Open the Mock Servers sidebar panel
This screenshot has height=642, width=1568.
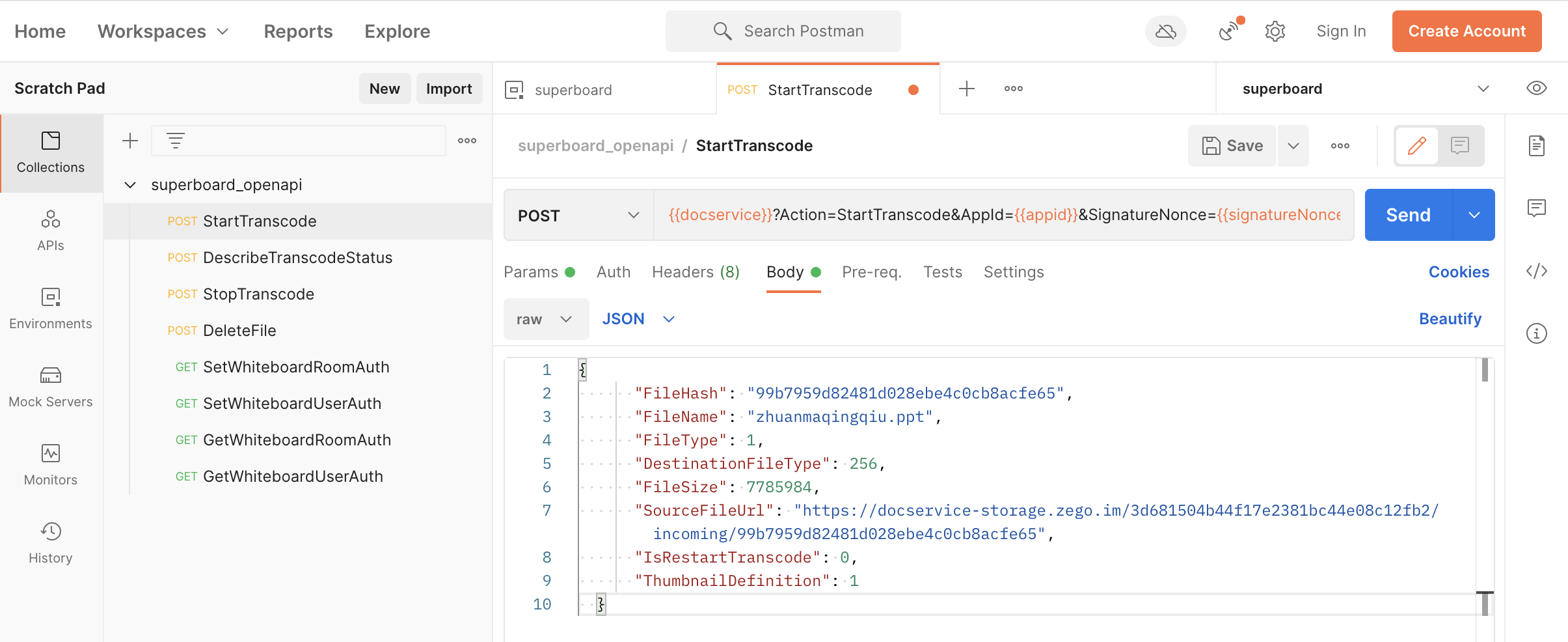51,387
